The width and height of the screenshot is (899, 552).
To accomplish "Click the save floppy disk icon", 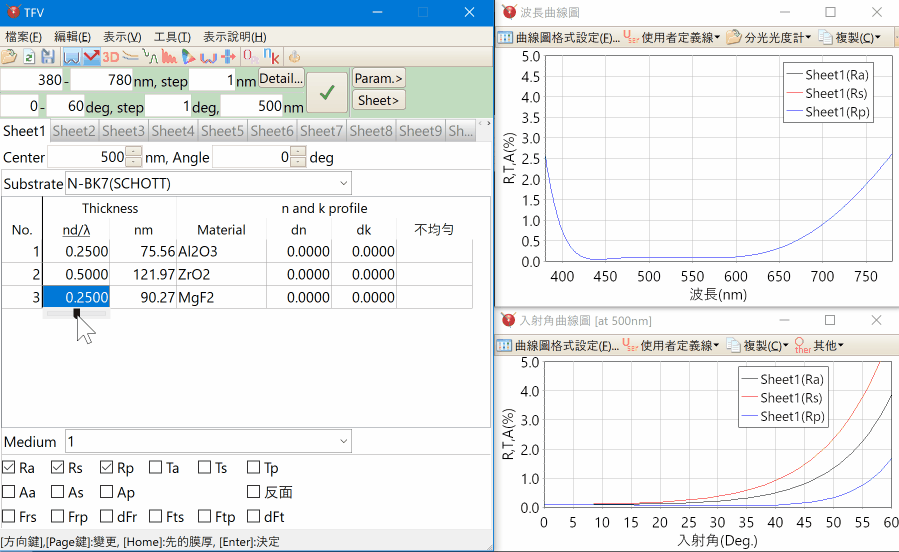I will 47,57.
